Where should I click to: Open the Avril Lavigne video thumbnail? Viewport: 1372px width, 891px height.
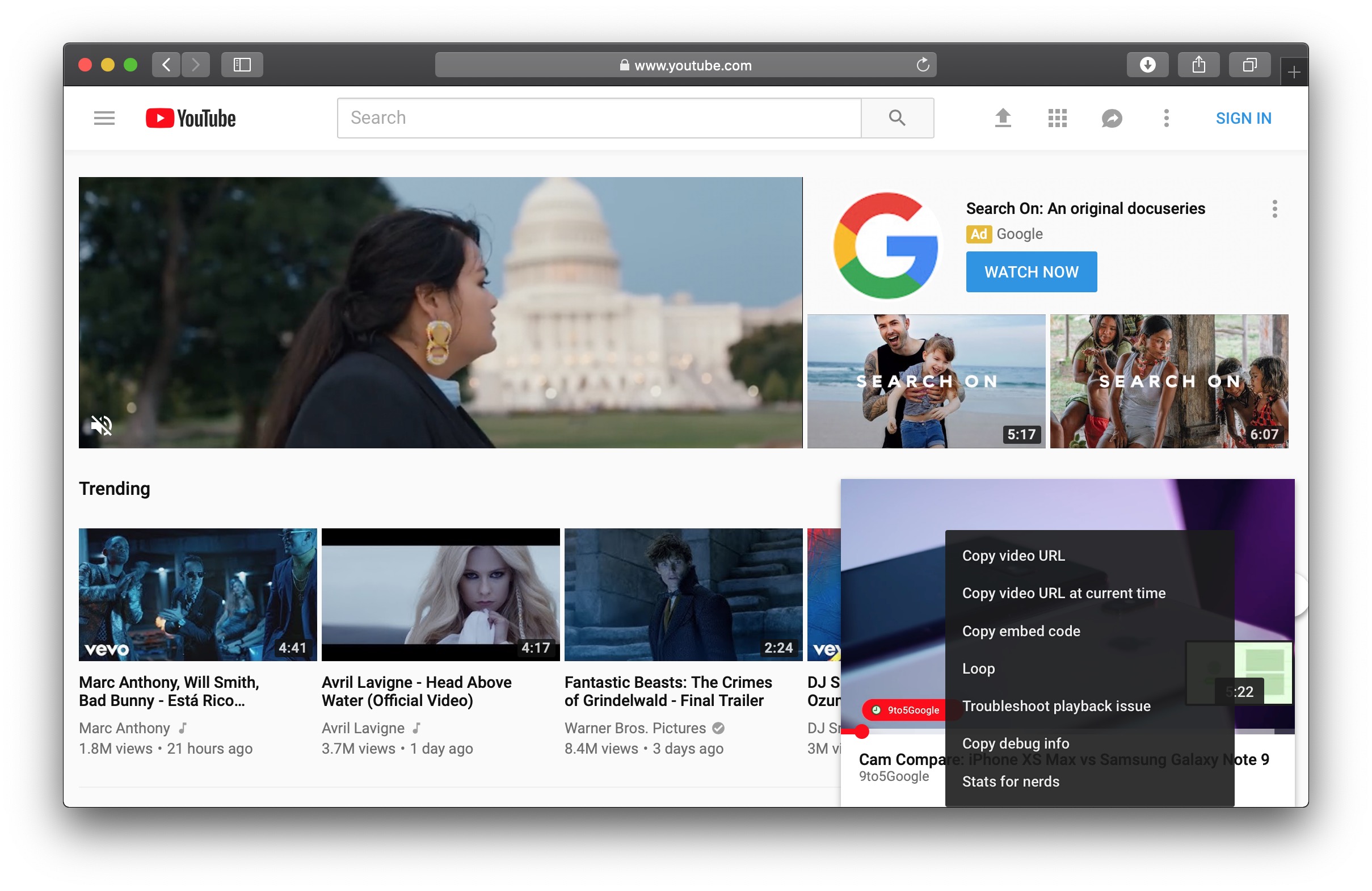click(x=440, y=594)
